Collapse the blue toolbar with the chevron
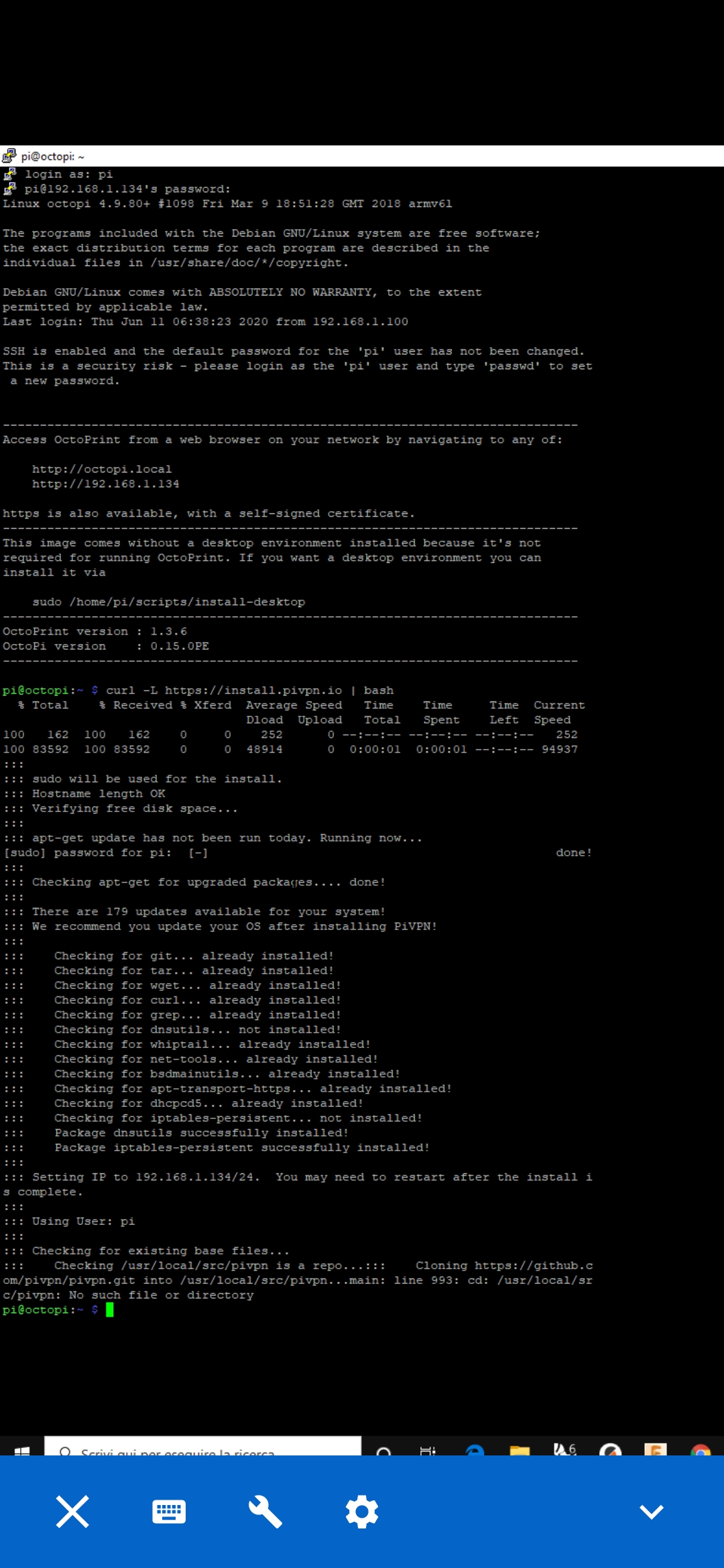 click(652, 1512)
